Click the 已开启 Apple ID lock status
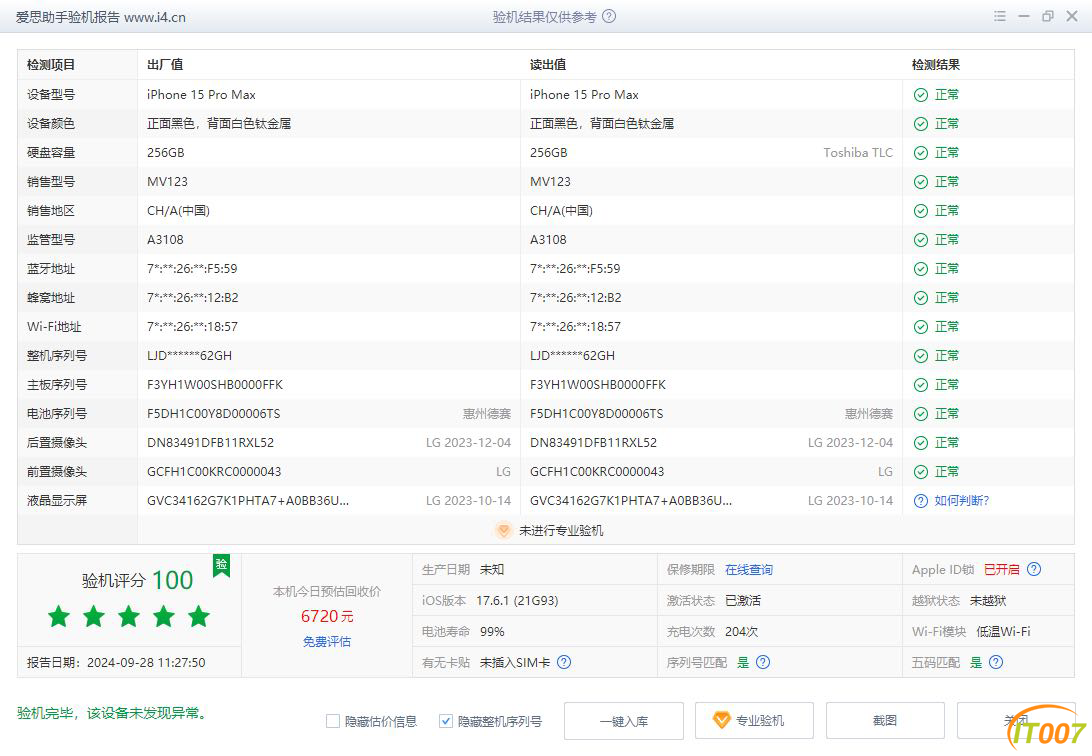 point(1001,569)
